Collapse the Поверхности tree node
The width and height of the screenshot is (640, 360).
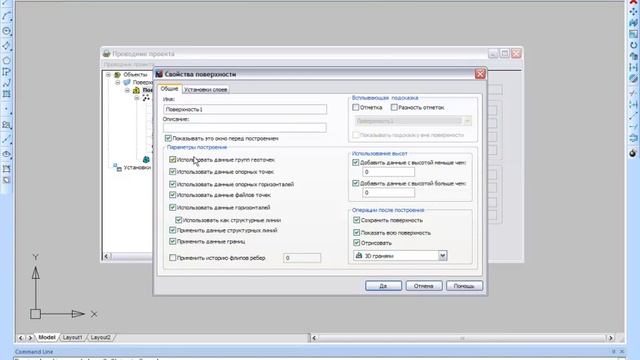pyautogui.click(x=118, y=82)
